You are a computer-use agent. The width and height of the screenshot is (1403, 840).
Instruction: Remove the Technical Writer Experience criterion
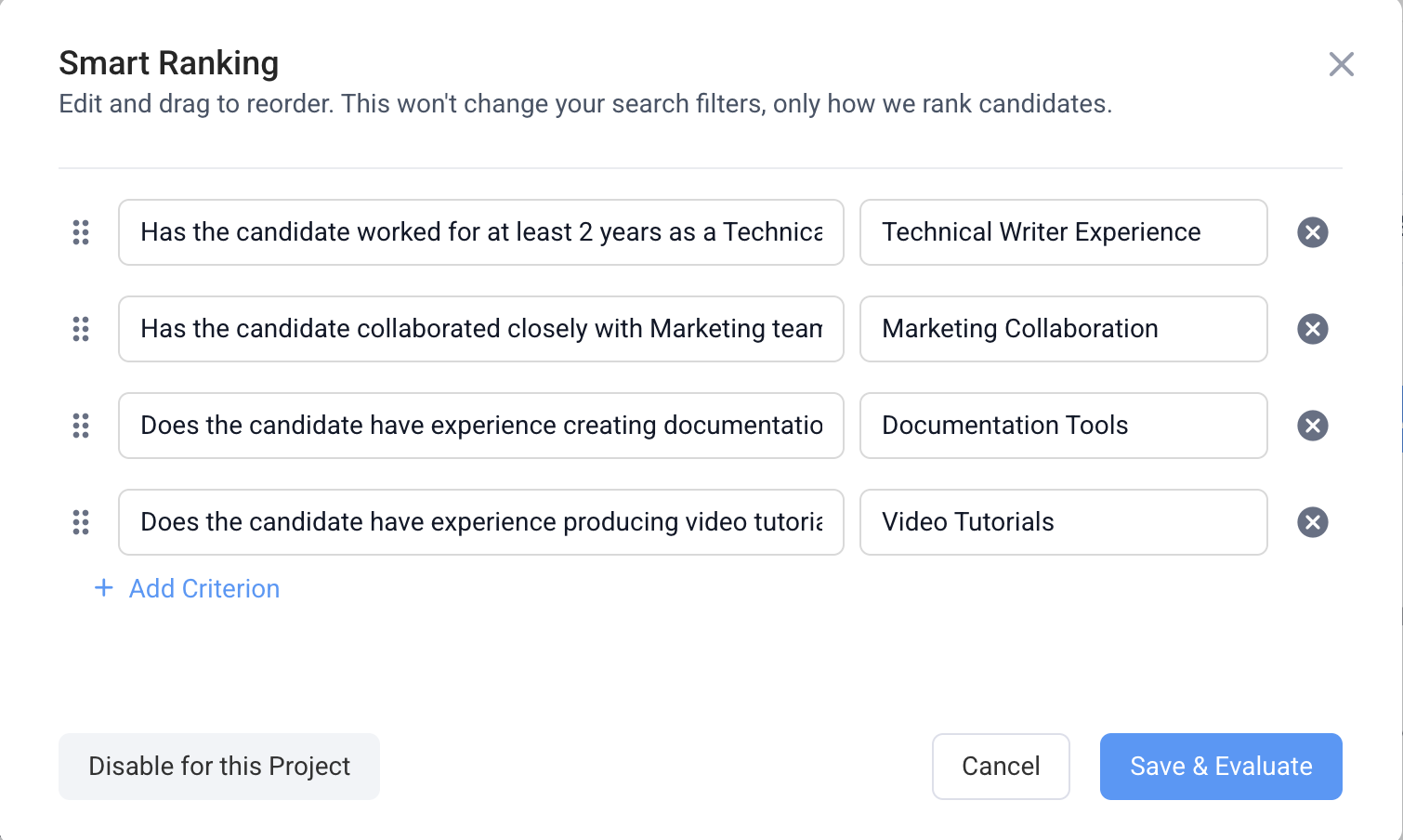point(1312,232)
